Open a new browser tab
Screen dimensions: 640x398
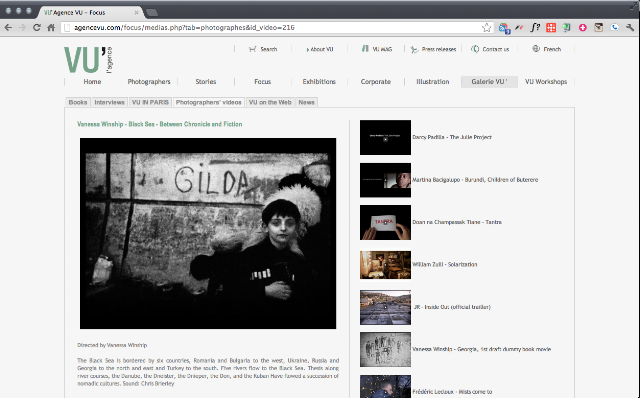[x=152, y=12]
